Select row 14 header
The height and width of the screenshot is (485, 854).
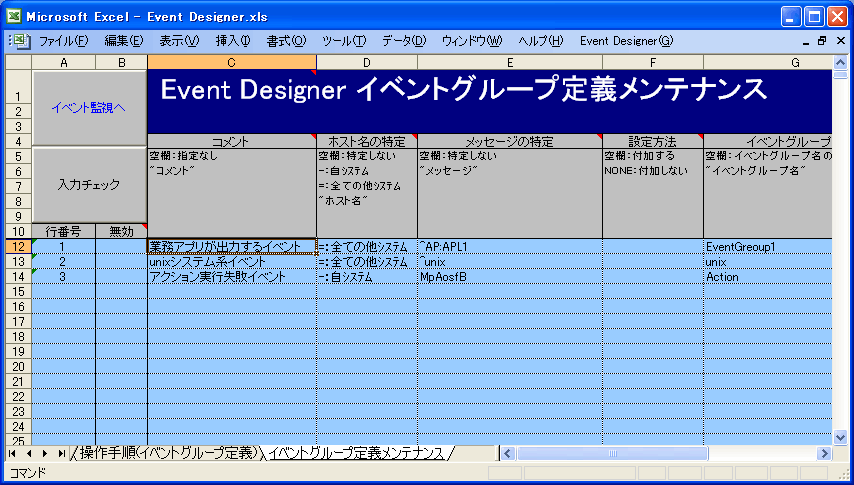[x=19, y=276]
